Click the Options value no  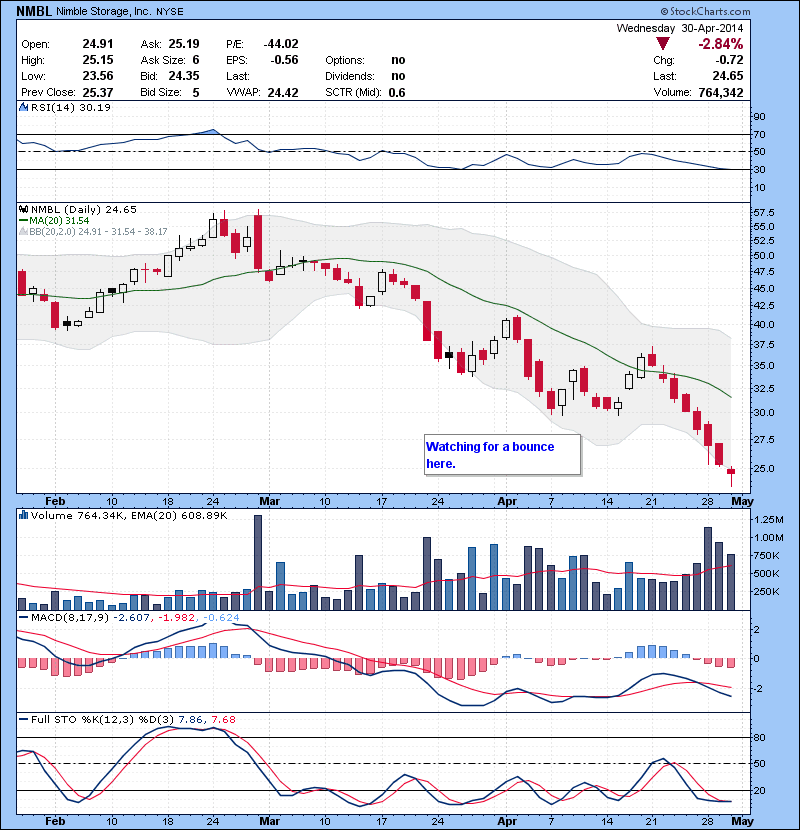[398, 60]
